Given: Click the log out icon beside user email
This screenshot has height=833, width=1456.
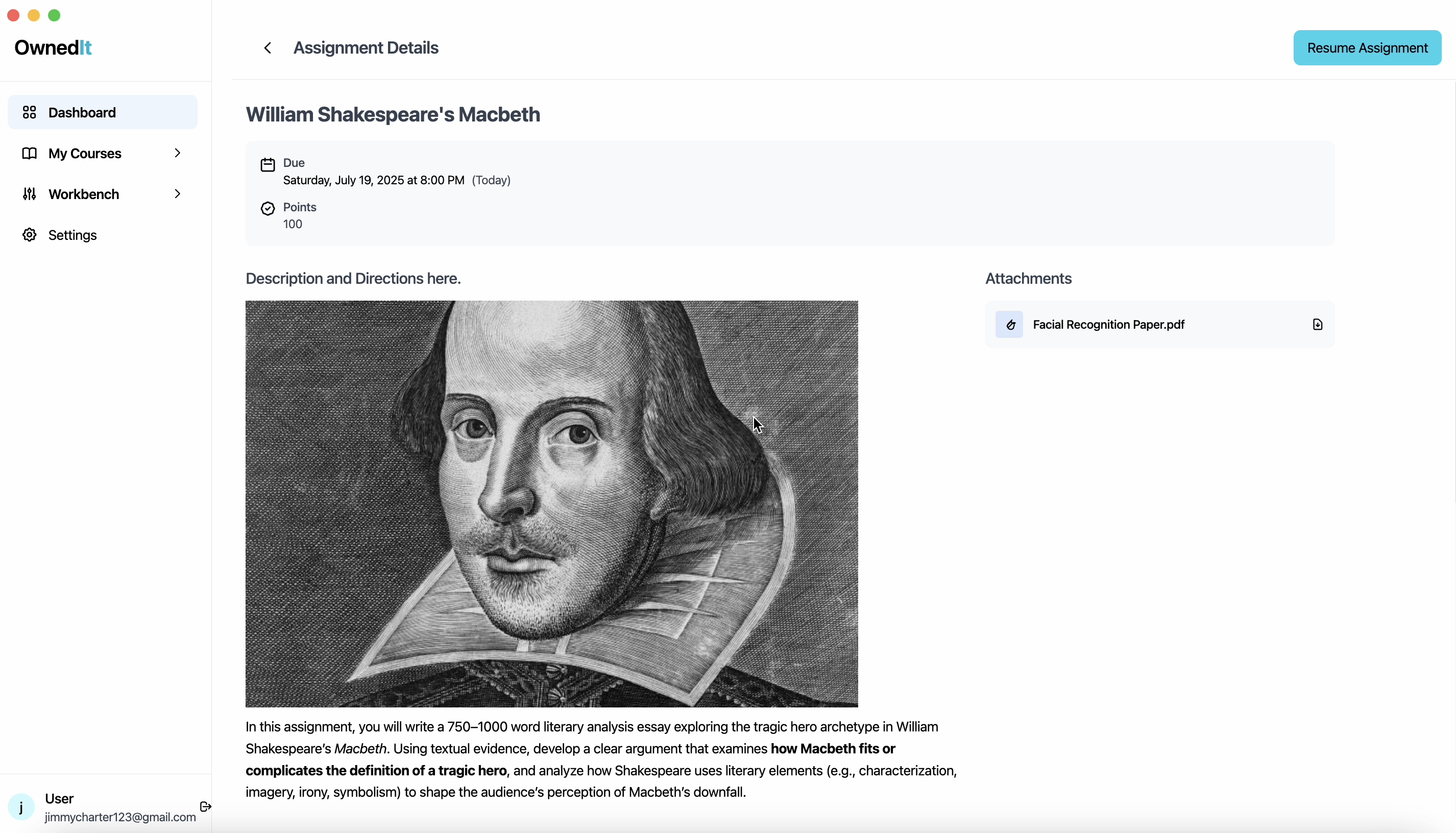Looking at the screenshot, I should (x=205, y=806).
